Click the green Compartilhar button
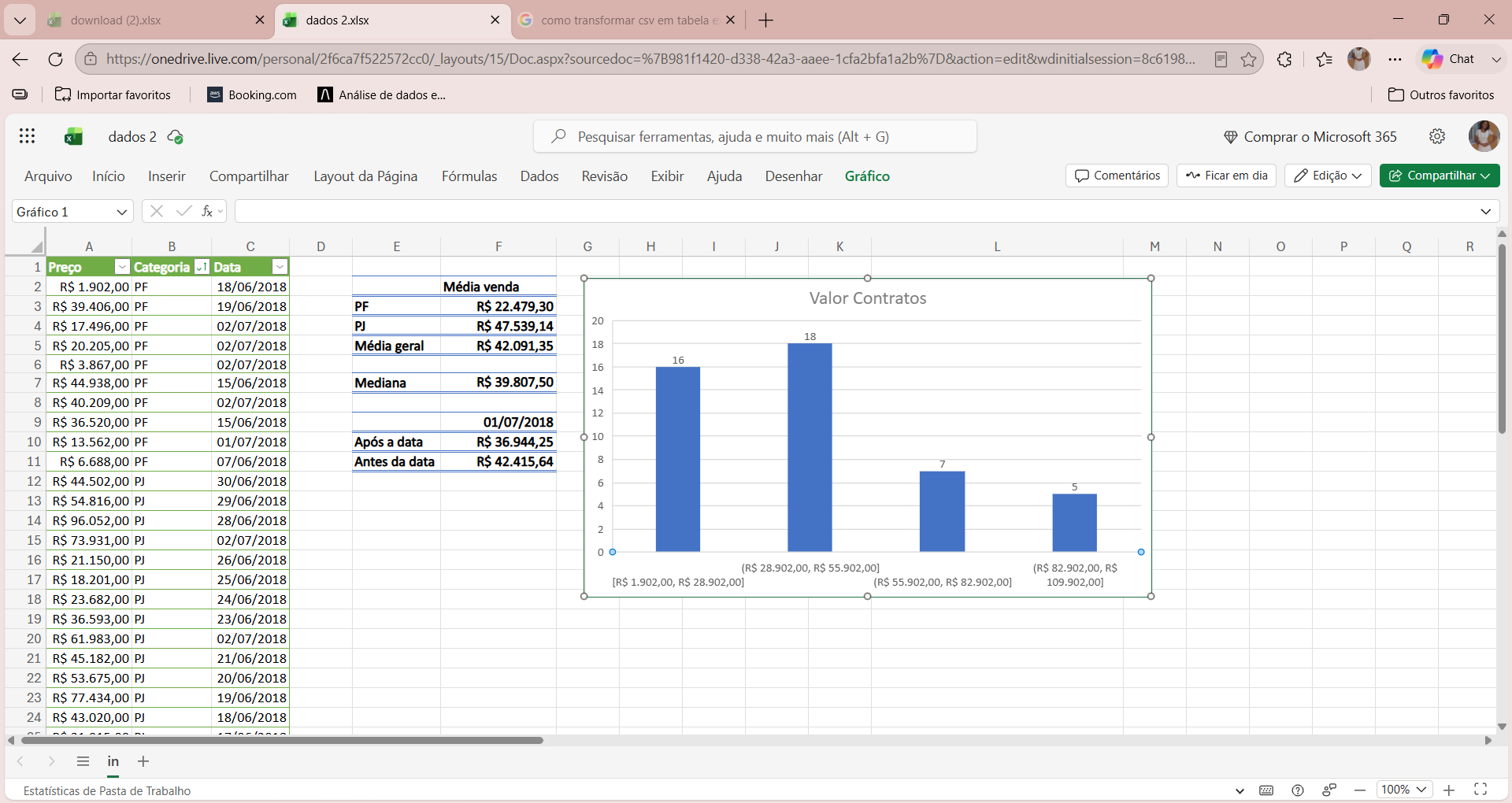The width and height of the screenshot is (1512, 803). [1440, 176]
